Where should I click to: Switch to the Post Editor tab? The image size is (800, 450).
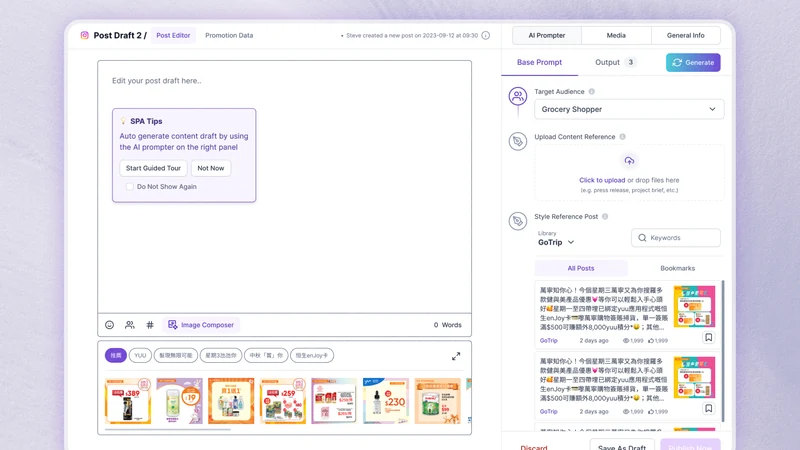pos(173,35)
